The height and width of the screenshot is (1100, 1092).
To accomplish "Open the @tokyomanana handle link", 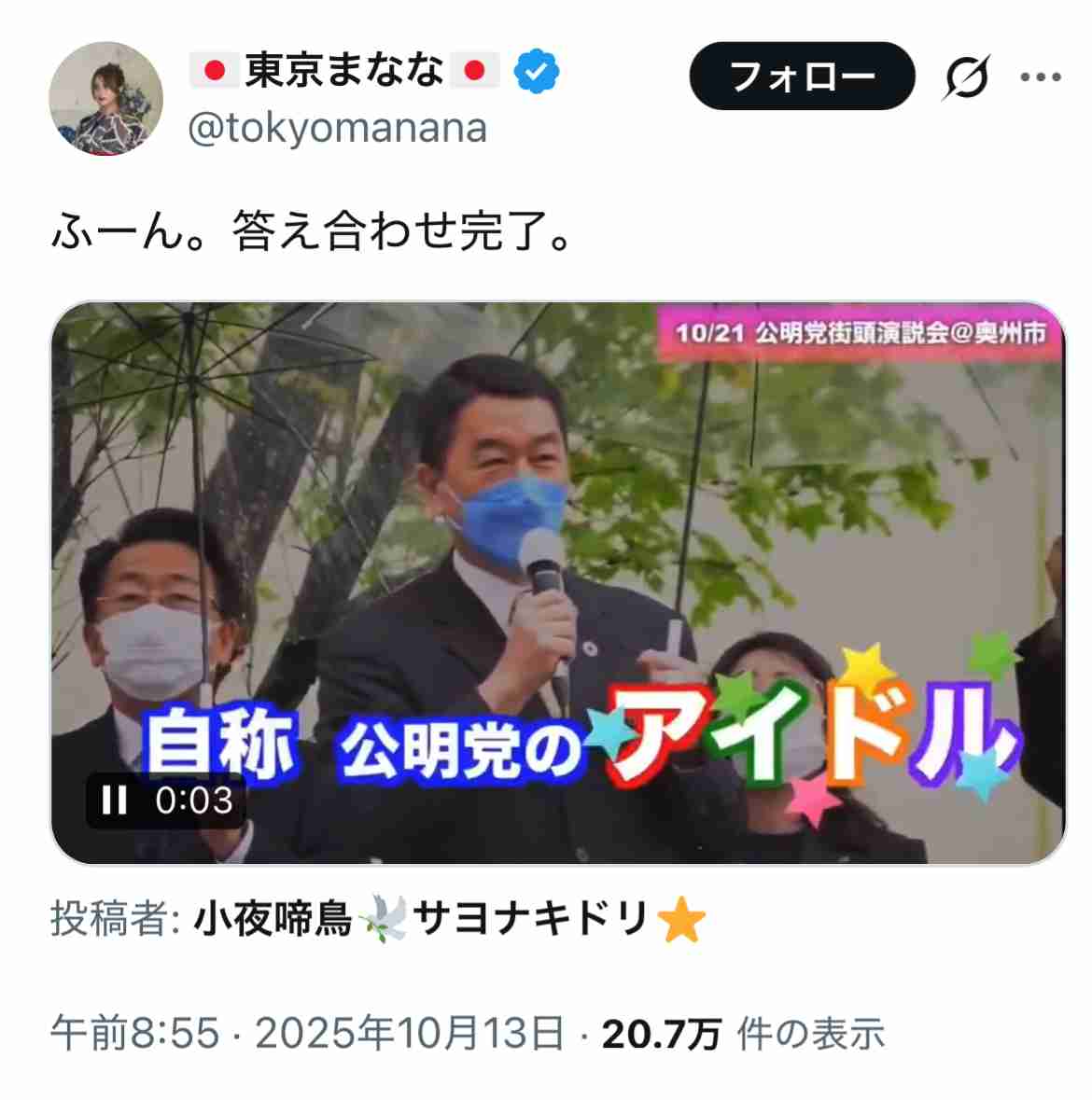I will (338, 128).
